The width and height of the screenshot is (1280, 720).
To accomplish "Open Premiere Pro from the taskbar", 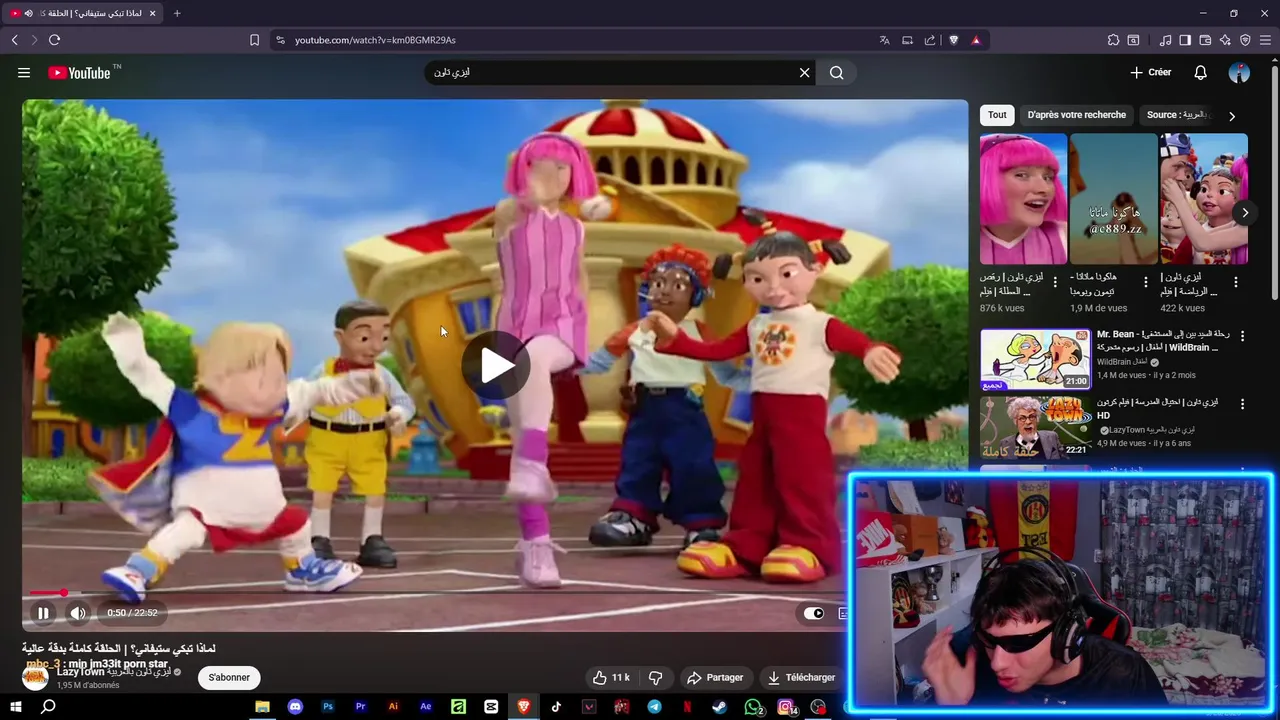I will tap(360, 707).
